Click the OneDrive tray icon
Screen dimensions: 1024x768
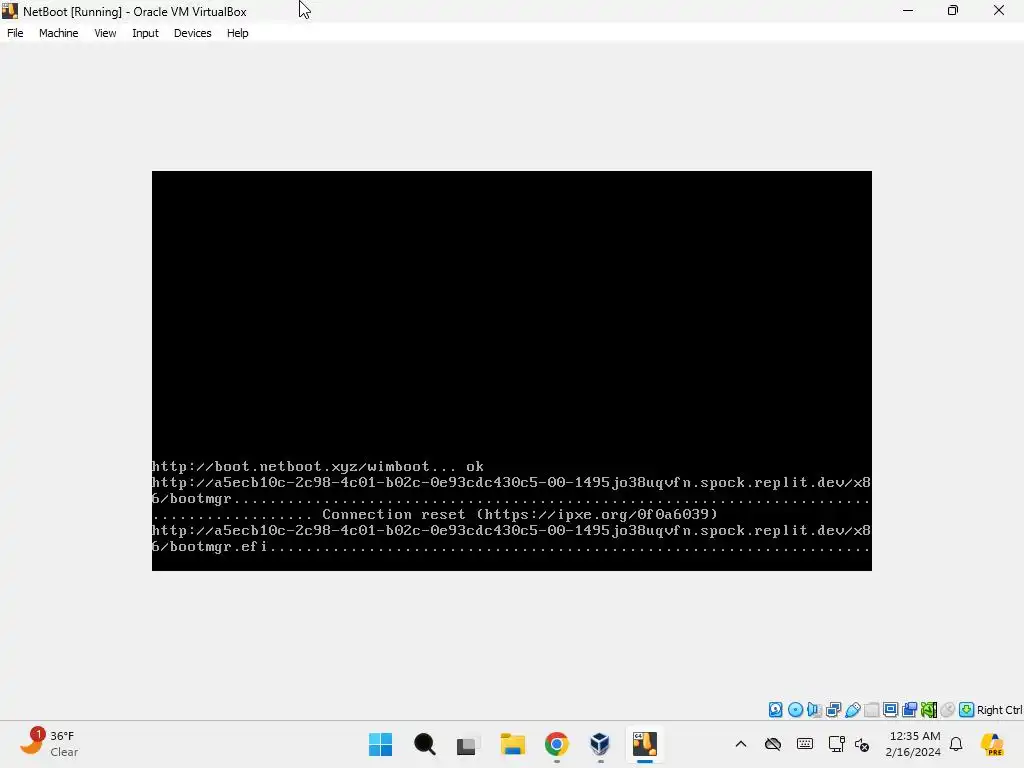[x=773, y=744]
